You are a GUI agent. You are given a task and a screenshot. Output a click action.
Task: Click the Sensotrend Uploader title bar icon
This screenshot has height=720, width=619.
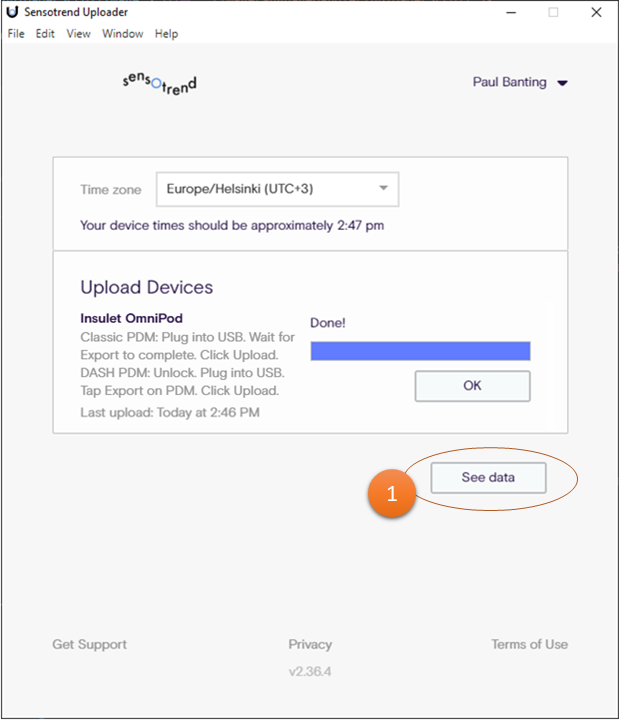[12, 12]
